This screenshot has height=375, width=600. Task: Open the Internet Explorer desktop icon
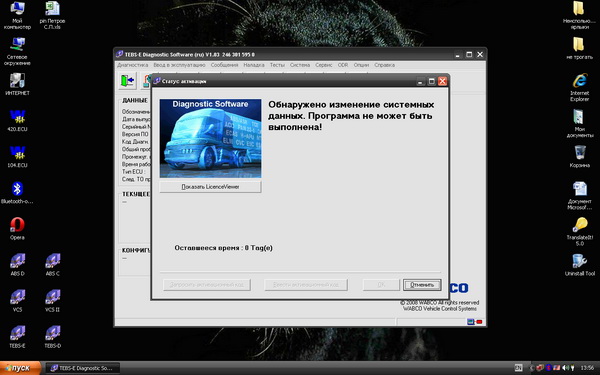pos(579,87)
